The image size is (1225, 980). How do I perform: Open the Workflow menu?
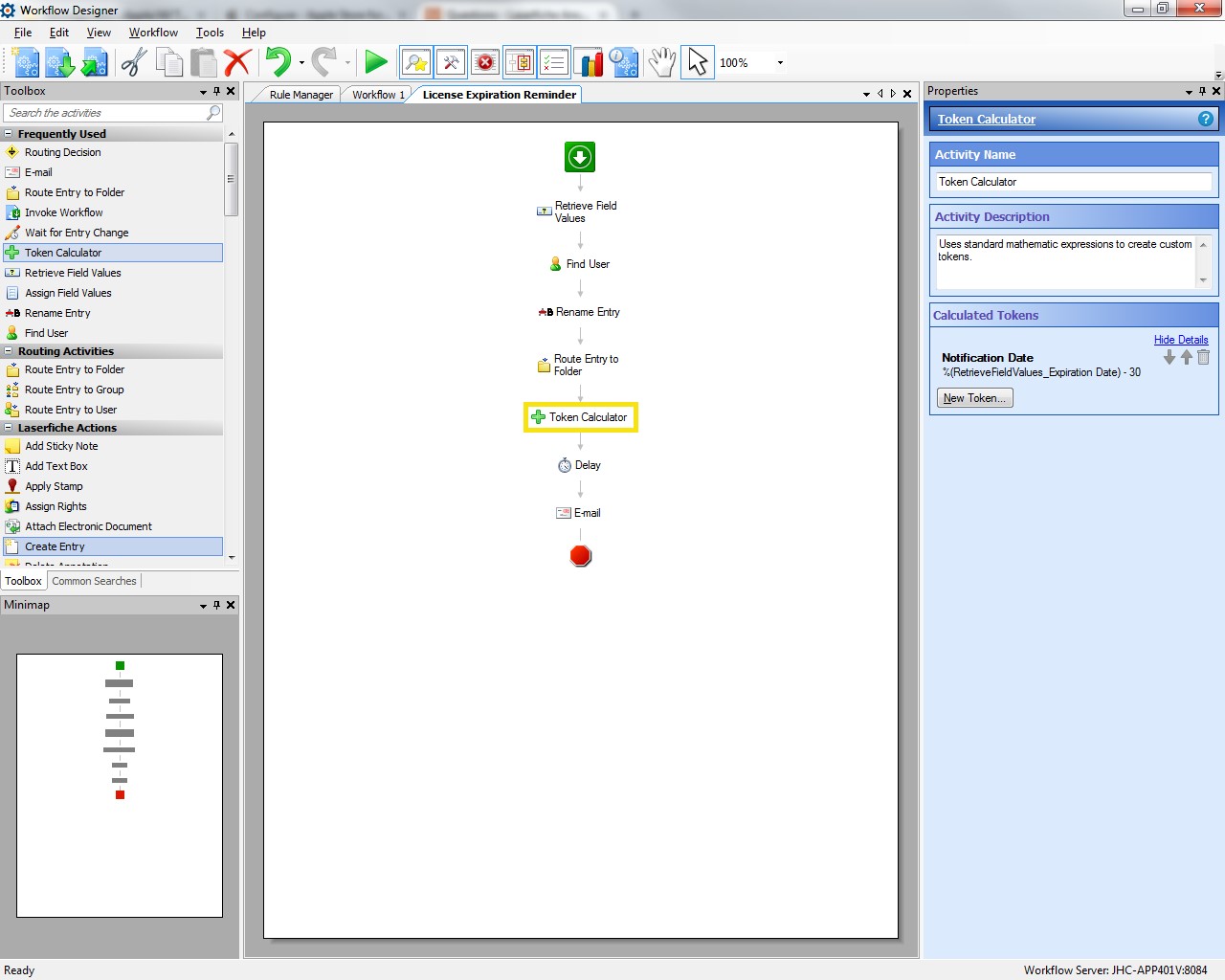(x=153, y=33)
